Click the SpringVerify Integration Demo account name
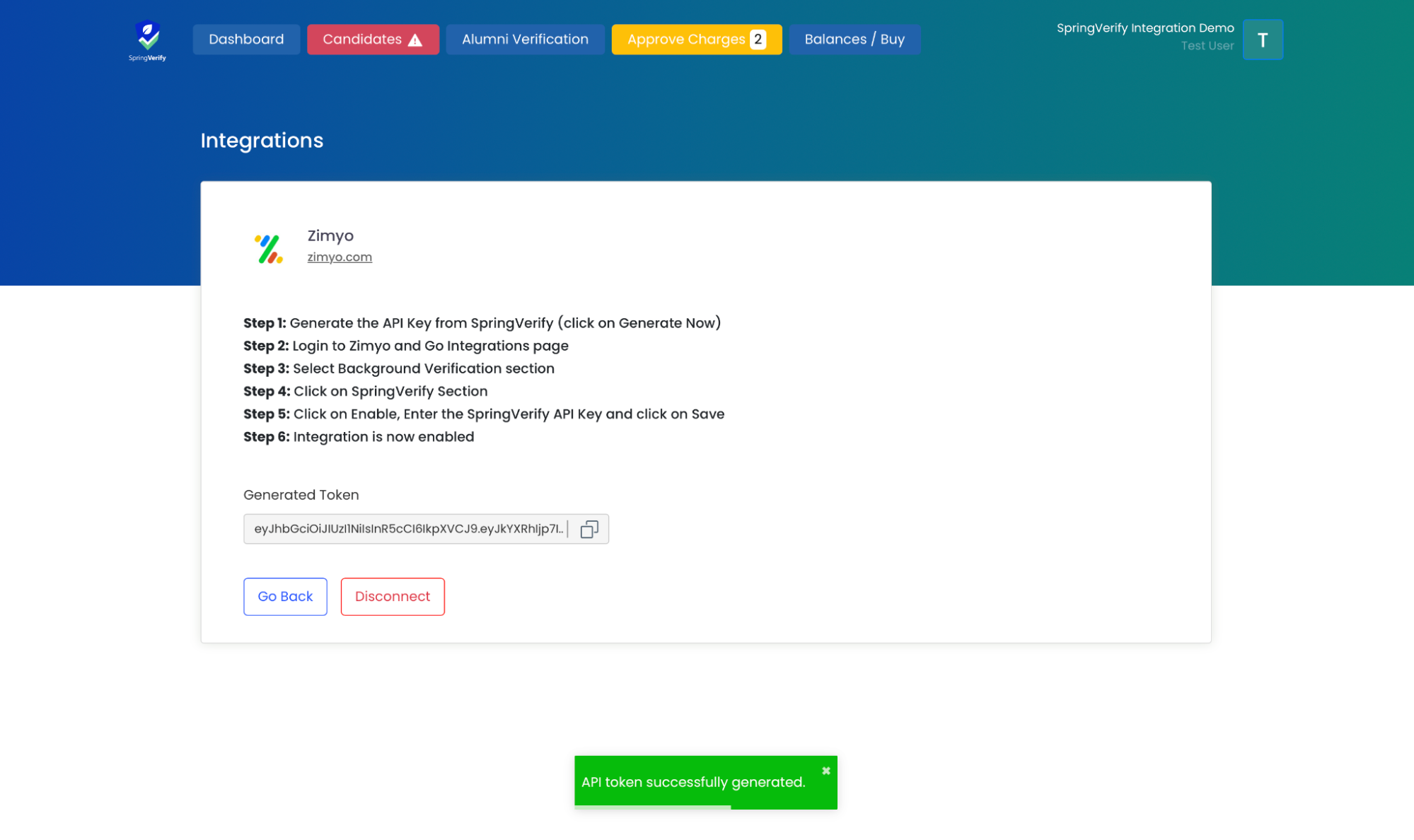1414x840 pixels. tap(1144, 28)
